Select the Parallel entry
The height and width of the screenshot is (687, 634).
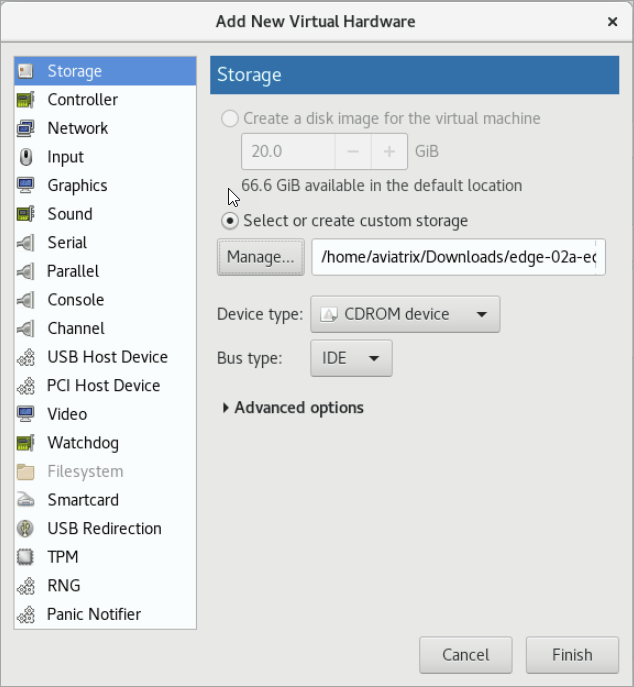[x=105, y=271]
